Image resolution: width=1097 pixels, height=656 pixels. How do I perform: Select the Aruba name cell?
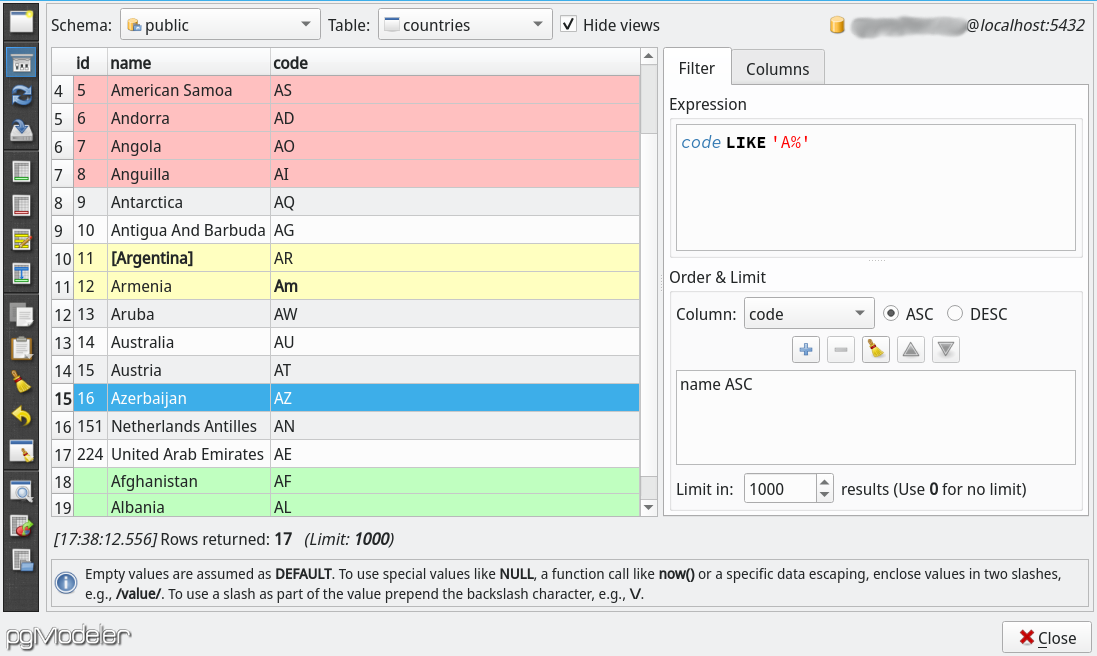189,314
